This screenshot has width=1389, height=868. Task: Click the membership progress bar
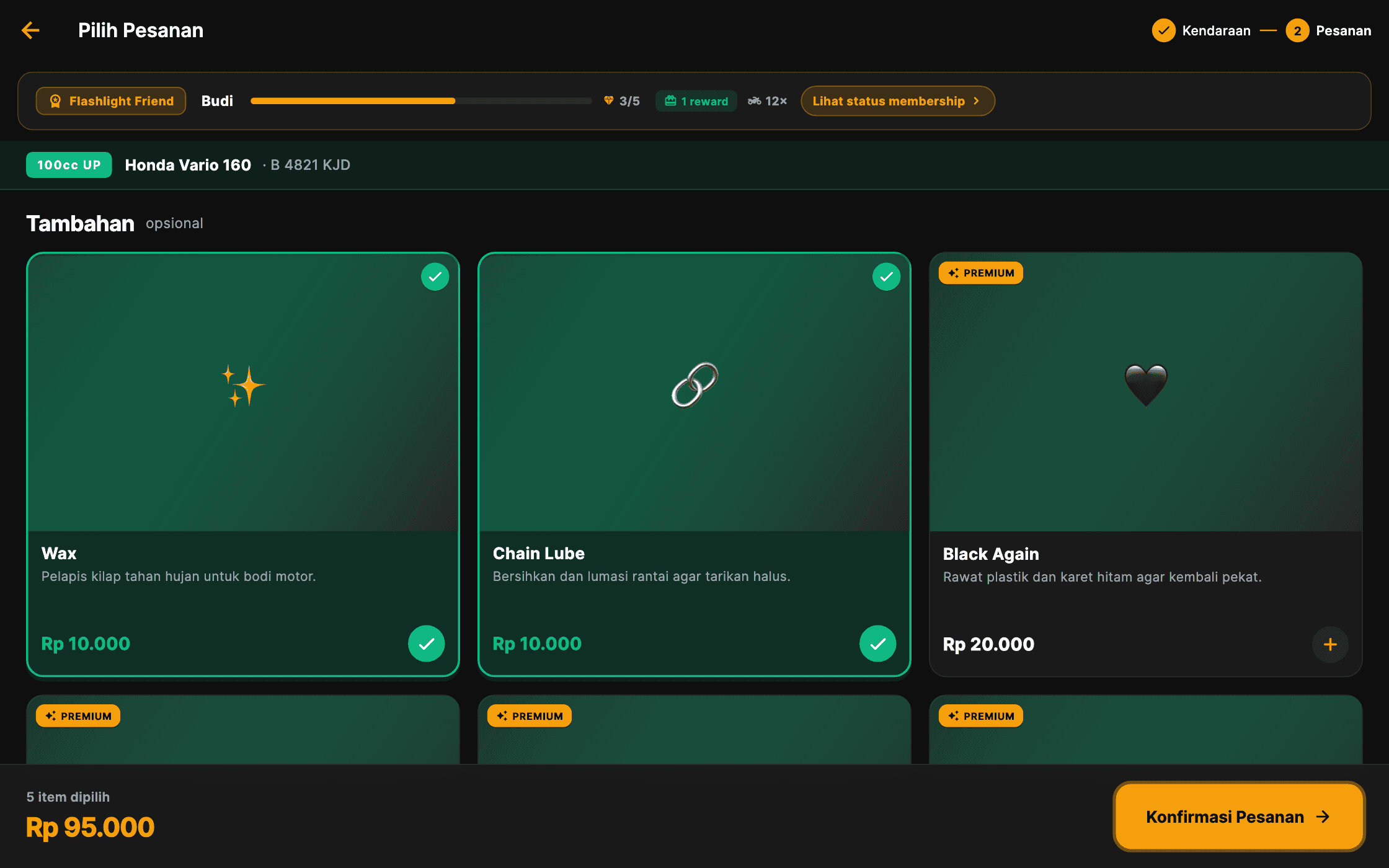pos(421,101)
